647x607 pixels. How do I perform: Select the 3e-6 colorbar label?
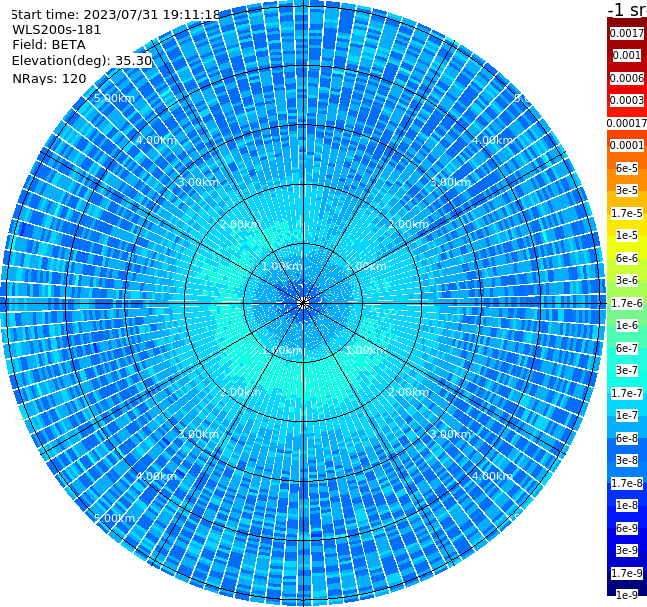[x=627, y=281]
